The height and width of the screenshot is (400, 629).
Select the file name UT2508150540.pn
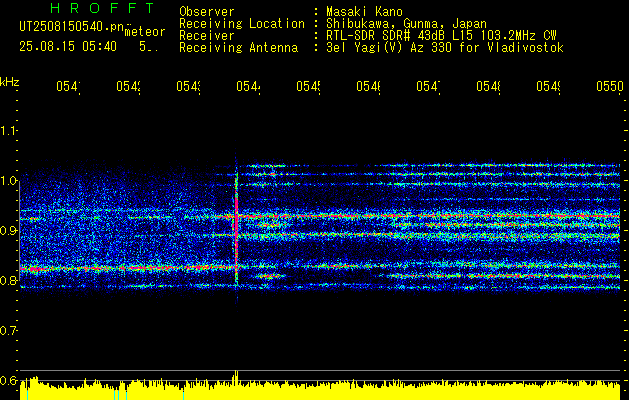pyautogui.click(x=71, y=27)
